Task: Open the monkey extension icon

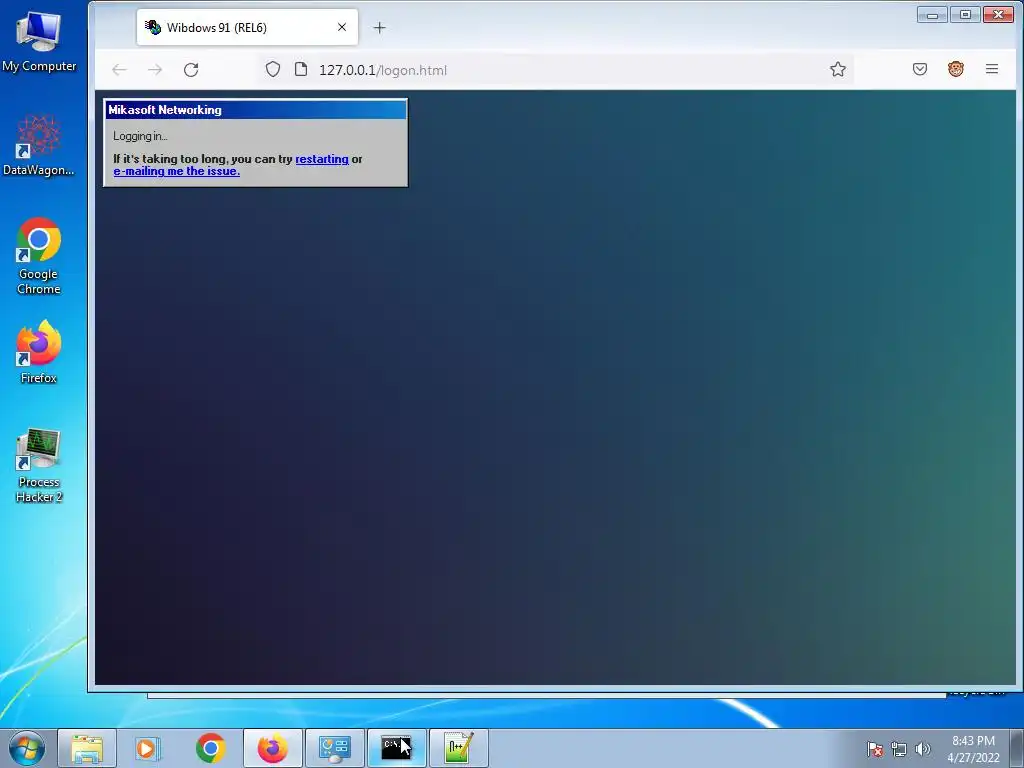Action: 955,69
